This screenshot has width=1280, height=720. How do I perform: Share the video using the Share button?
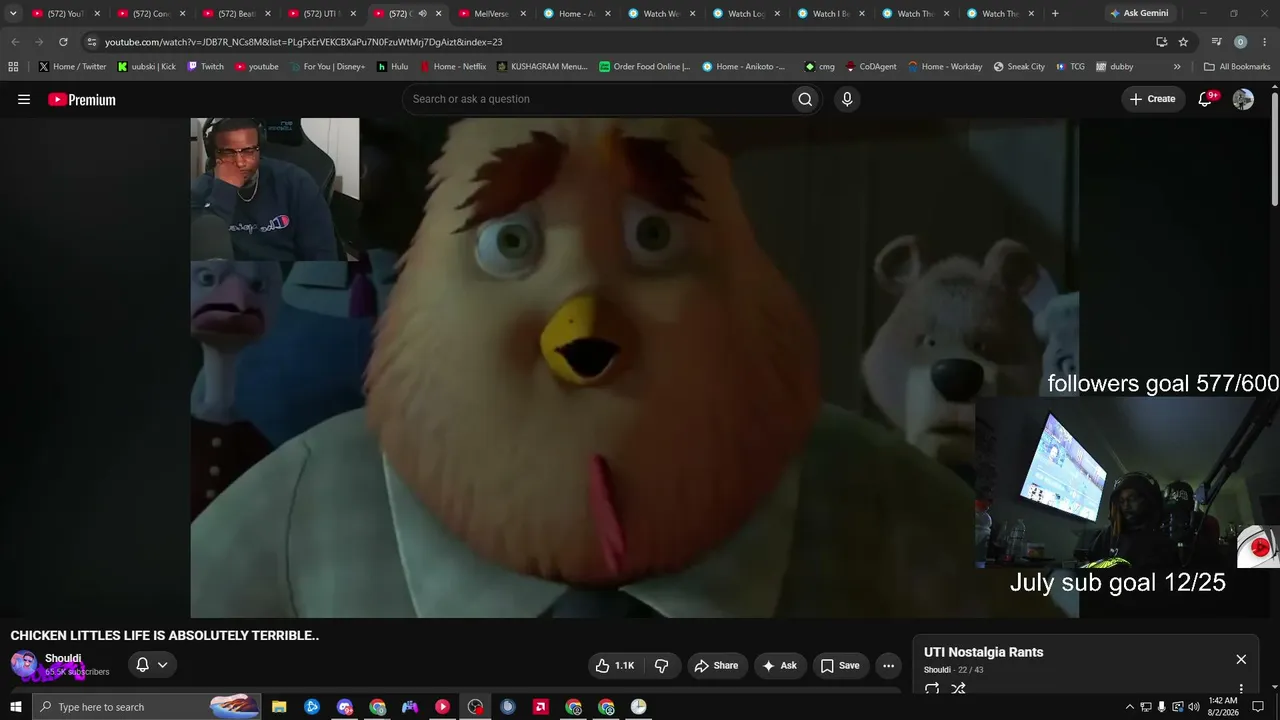(x=717, y=666)
